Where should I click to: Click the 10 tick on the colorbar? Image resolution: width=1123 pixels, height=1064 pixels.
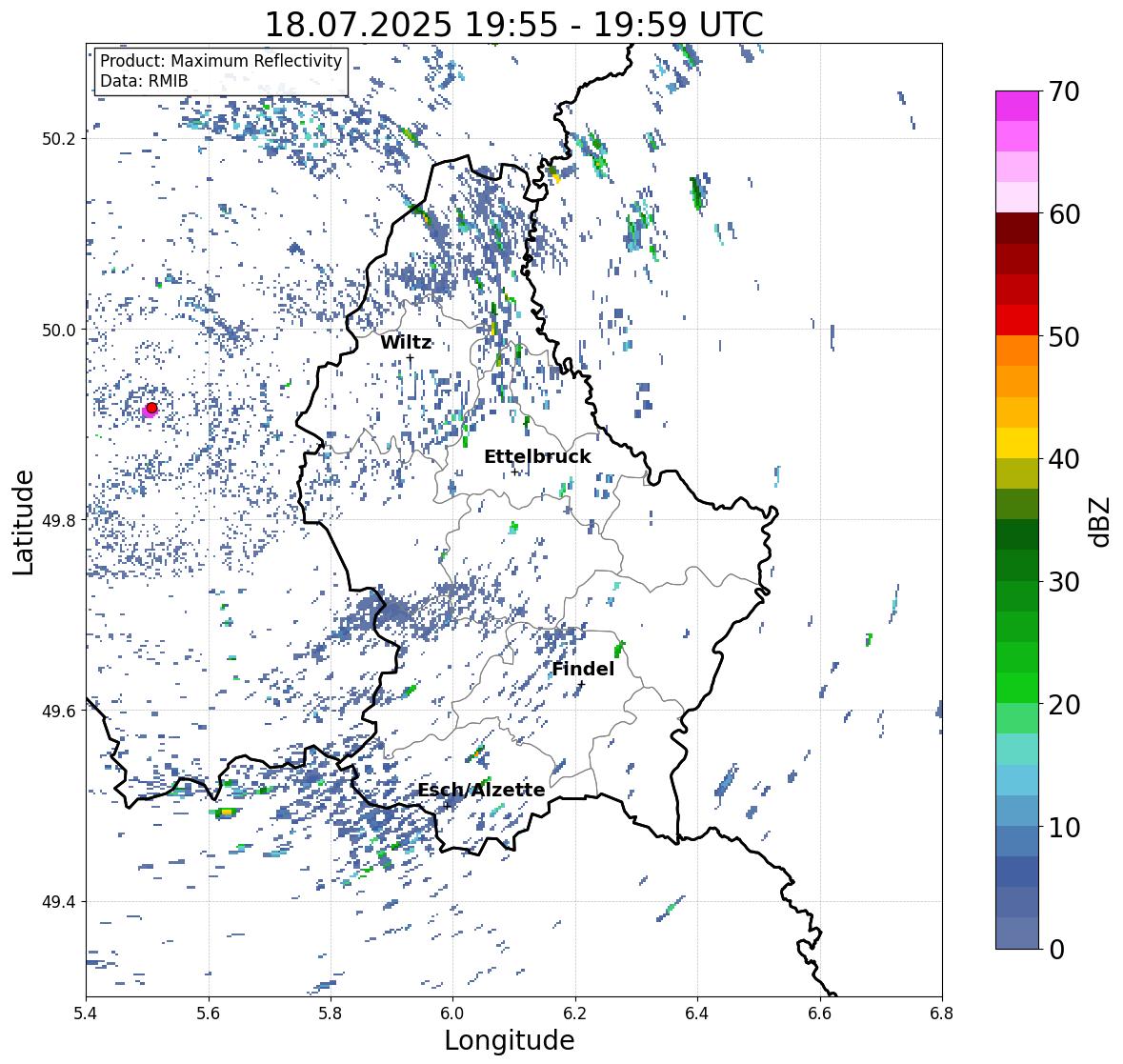click(x=1064, y=827)
